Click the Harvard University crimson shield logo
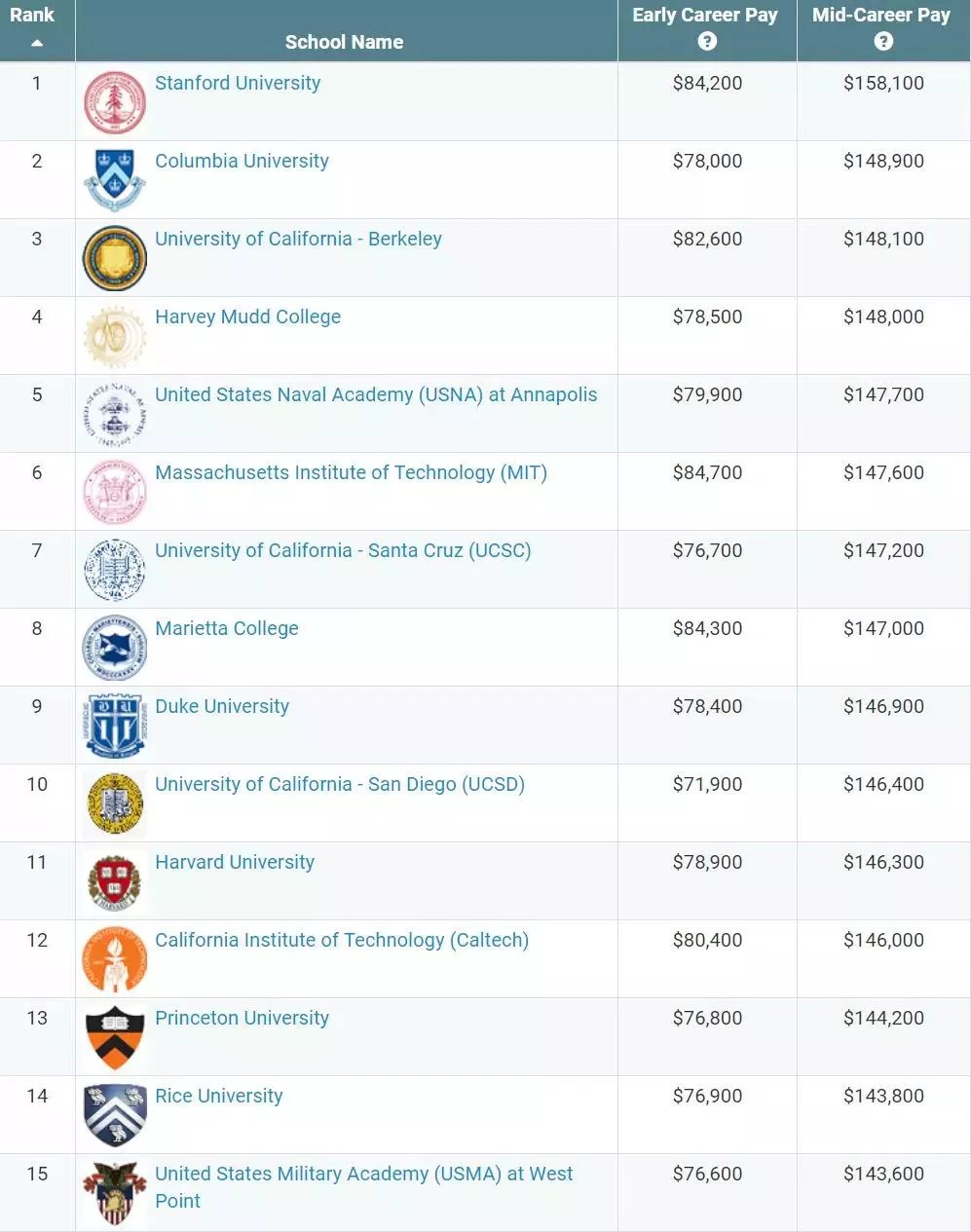The image size is (971, 1232). [x=115, y=881]
